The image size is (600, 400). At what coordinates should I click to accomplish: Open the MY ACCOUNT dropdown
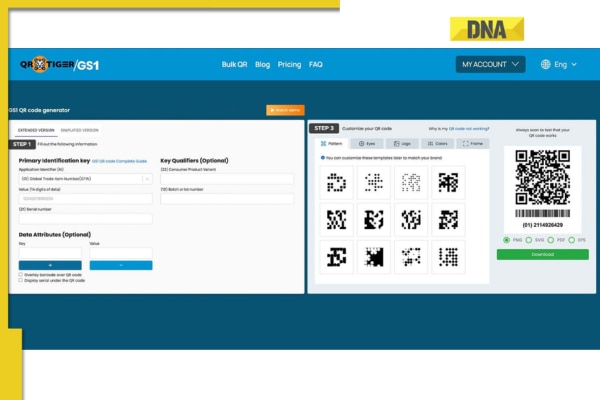tap(490, 64)
